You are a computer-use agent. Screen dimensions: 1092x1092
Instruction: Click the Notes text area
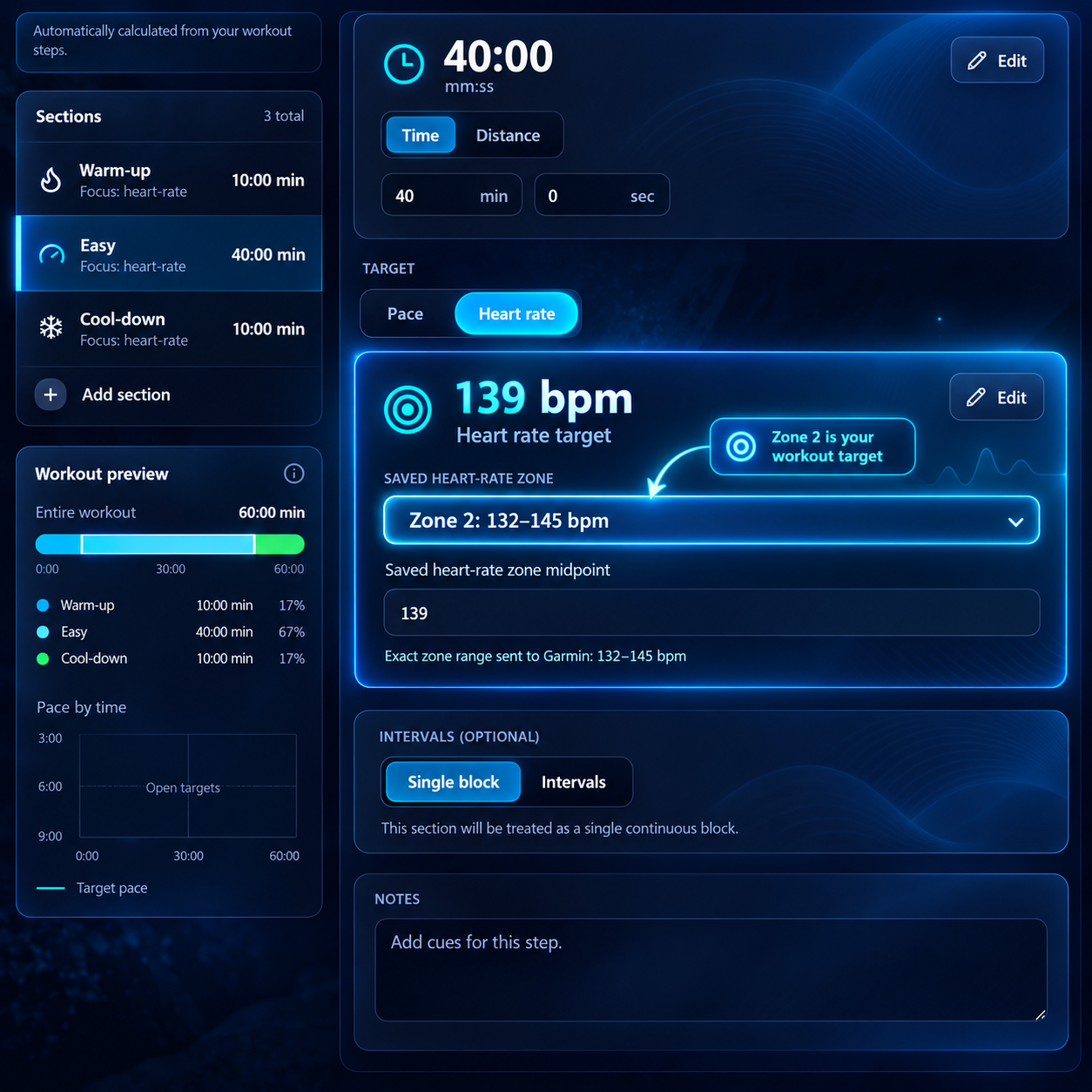pos(711,969)
